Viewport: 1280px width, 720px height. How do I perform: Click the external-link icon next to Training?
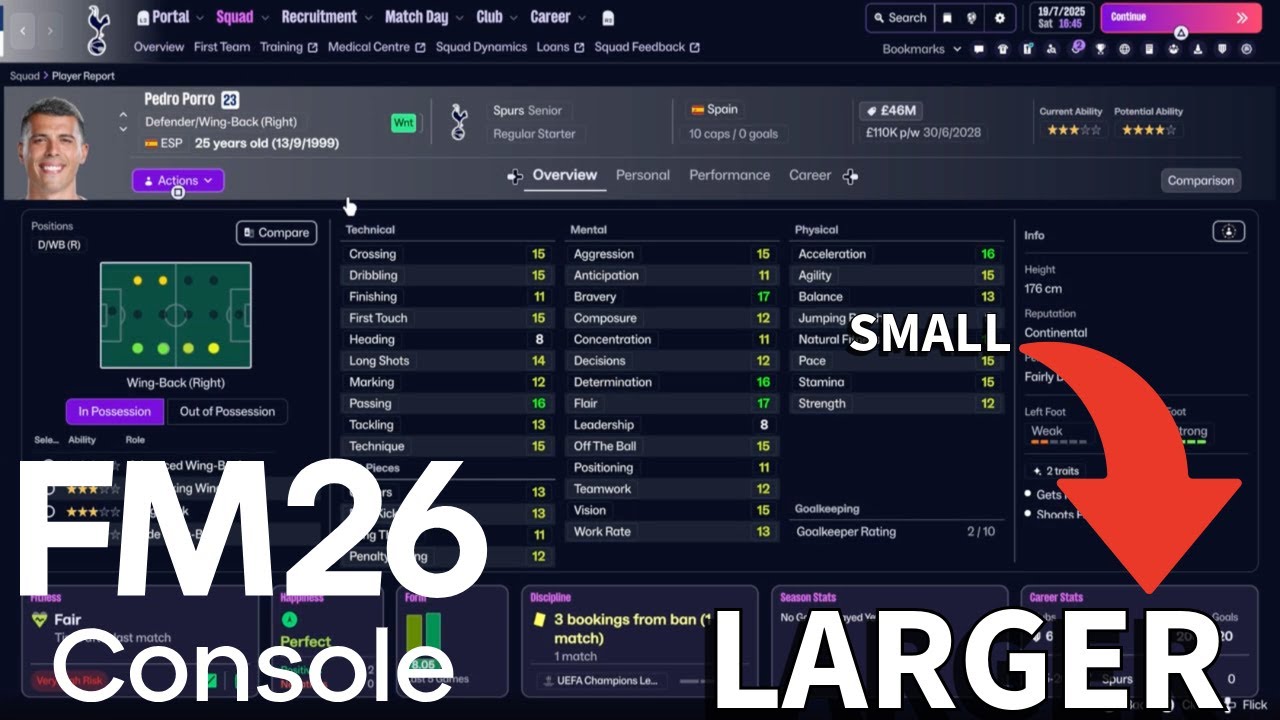[313, 48]
